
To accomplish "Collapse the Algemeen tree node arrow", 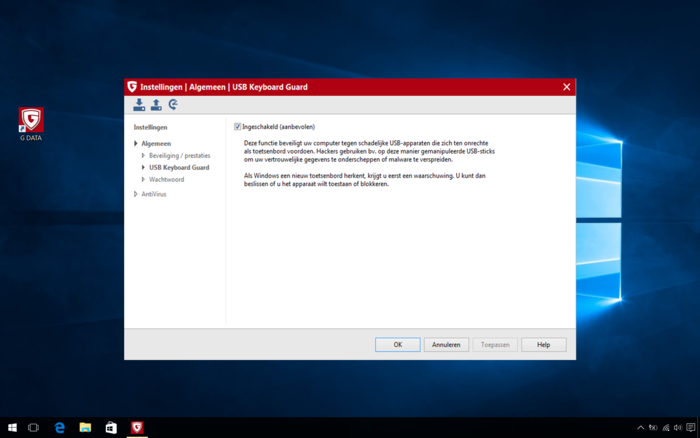I will [136, 144].
